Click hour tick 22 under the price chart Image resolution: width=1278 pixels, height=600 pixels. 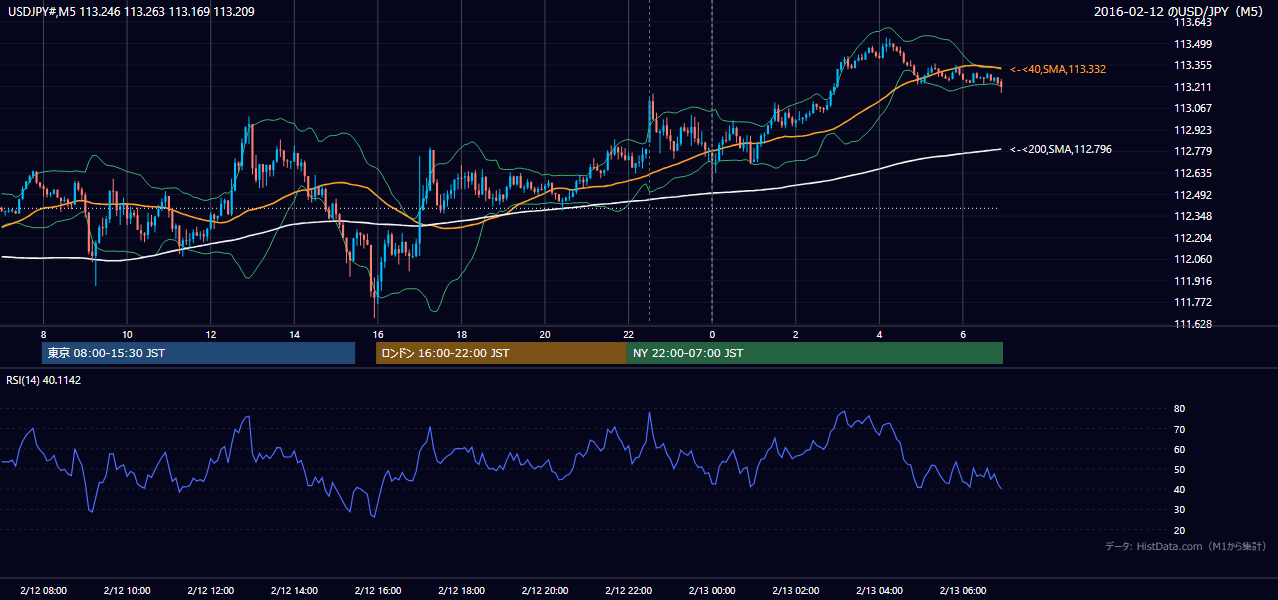[629, 334]
